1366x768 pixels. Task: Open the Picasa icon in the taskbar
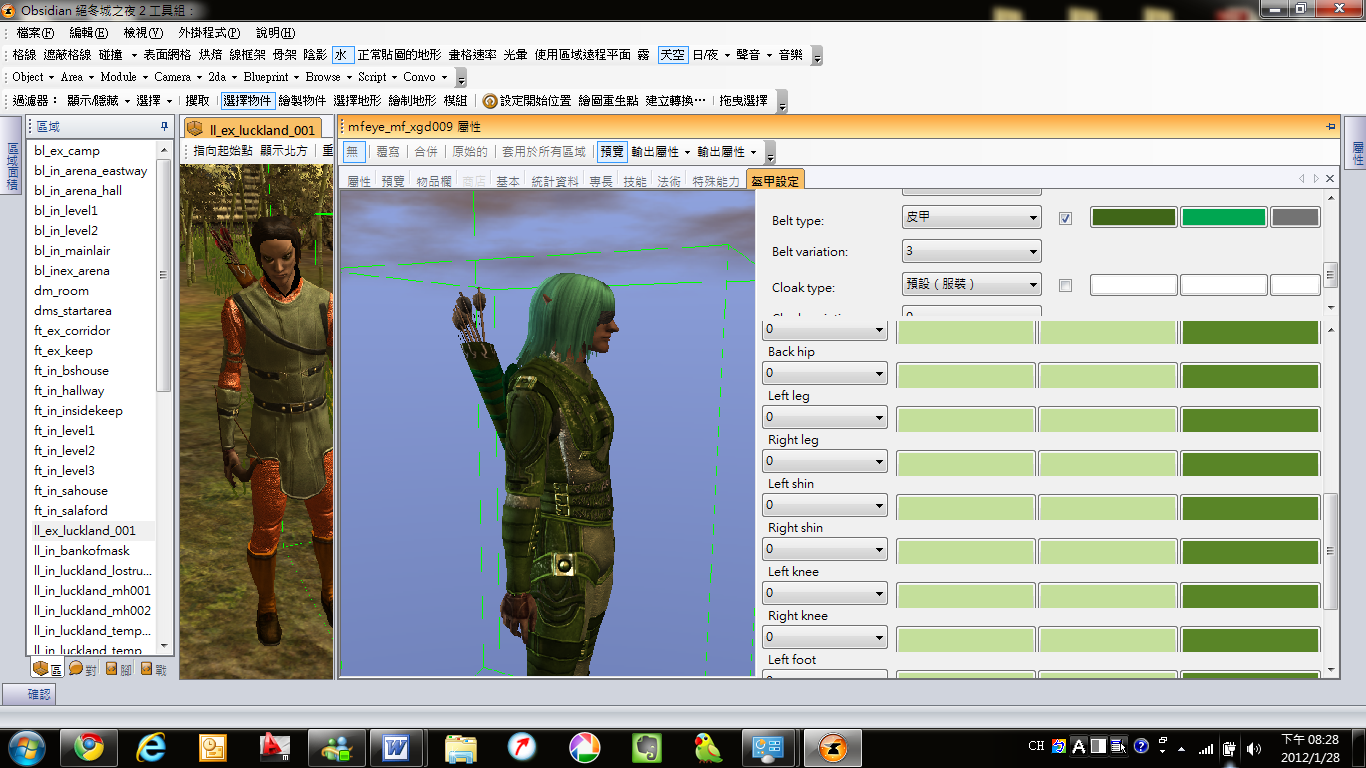tap(584, 747)
